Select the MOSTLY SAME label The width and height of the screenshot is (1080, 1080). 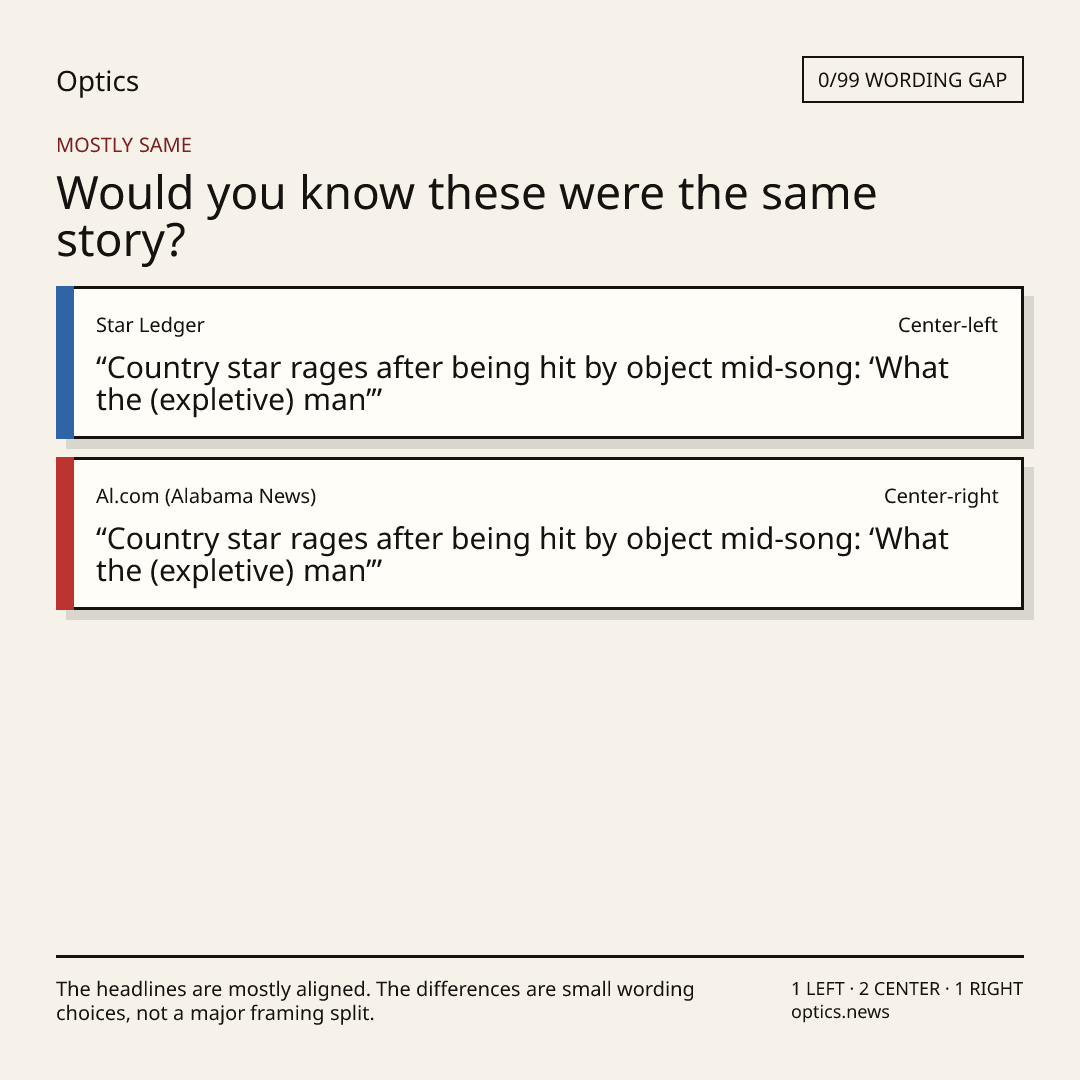coord(124,145)
